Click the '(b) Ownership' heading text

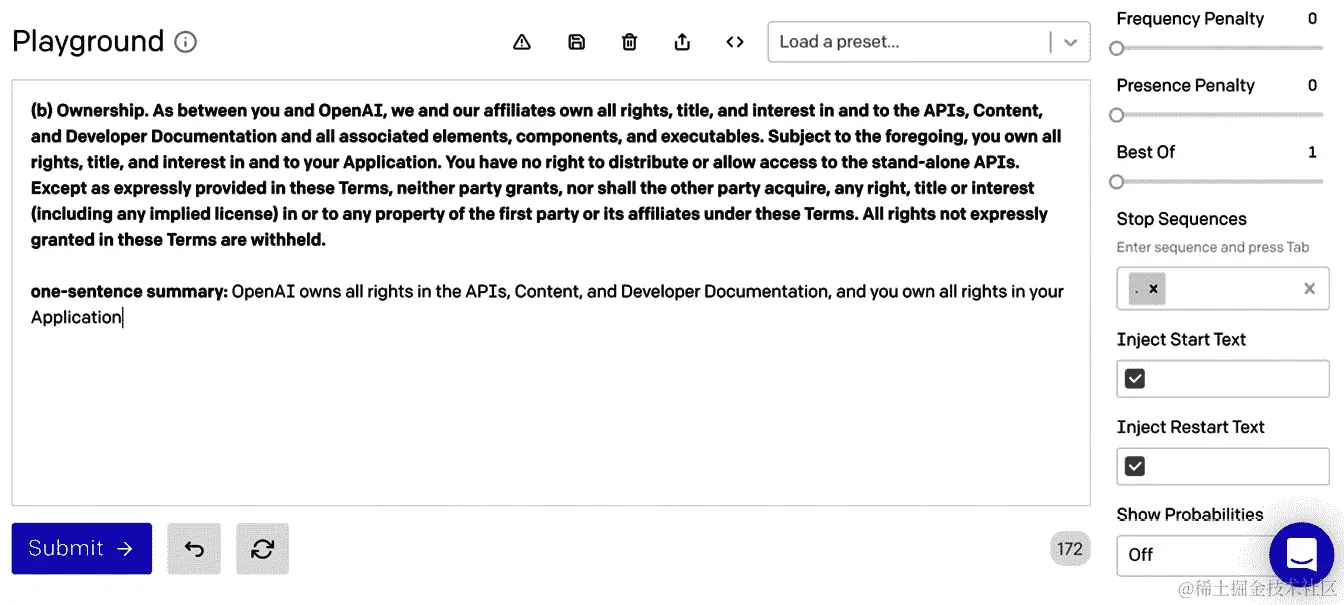(89, 110)
